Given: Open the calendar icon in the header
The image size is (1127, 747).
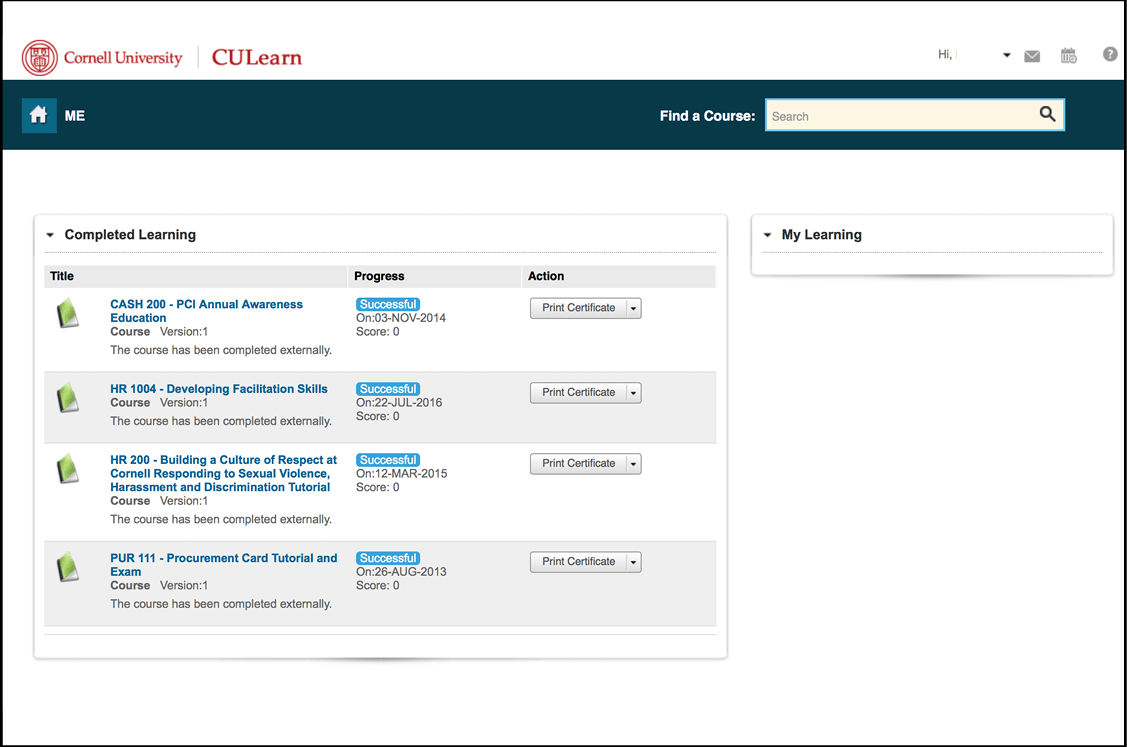Looking at the screenshot, I should [x=1068, y=55].
